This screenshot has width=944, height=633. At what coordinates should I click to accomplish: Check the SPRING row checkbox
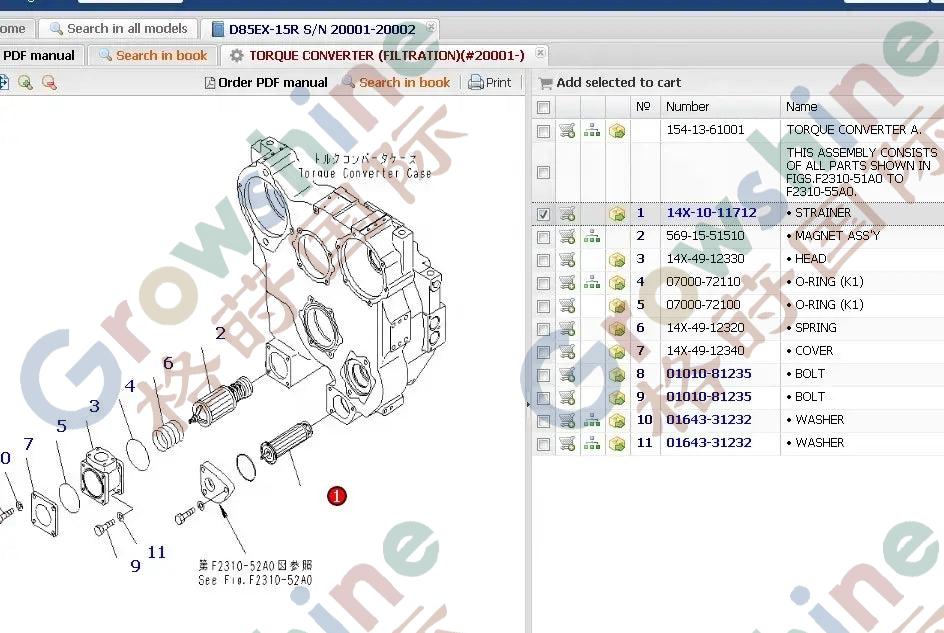[x=543, y=329]
